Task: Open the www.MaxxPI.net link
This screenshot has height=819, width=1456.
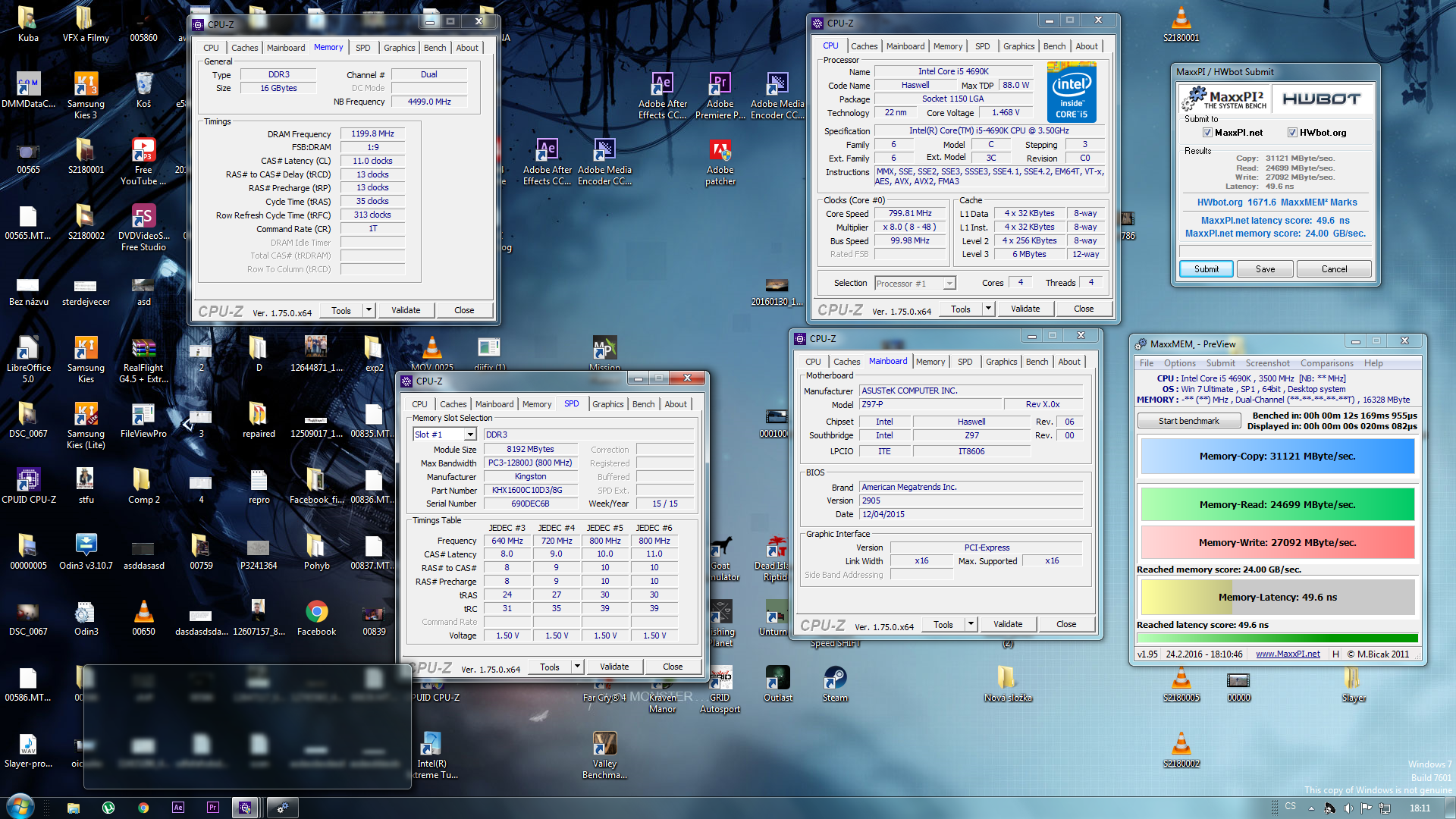Action: [x=1288, y=654]
